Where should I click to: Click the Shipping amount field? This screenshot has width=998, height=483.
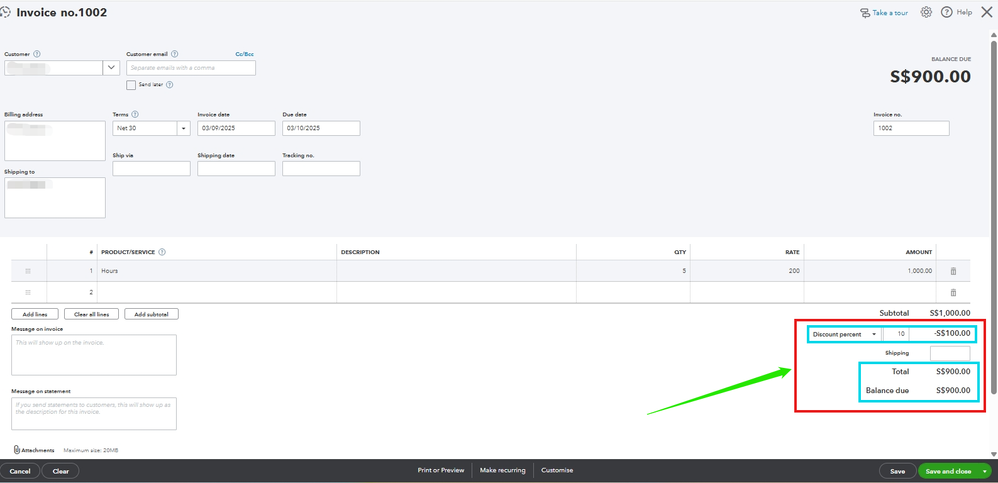click(x=950, y=353)
